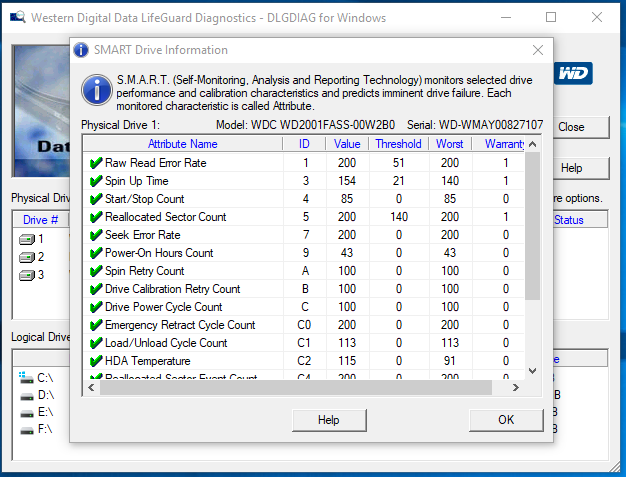Click the green check beside Seek Error Rate

(x=96, y=235)
